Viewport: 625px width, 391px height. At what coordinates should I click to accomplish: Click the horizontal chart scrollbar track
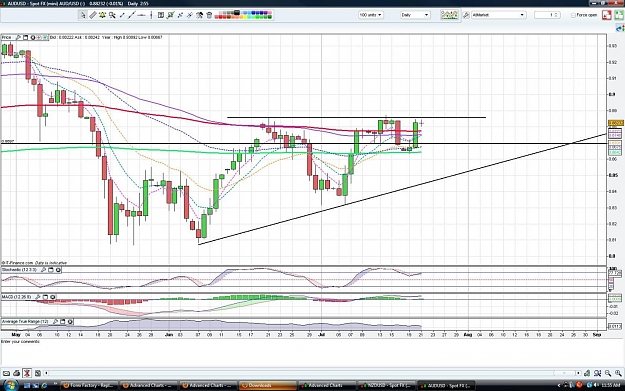click(x=312, y=373)
